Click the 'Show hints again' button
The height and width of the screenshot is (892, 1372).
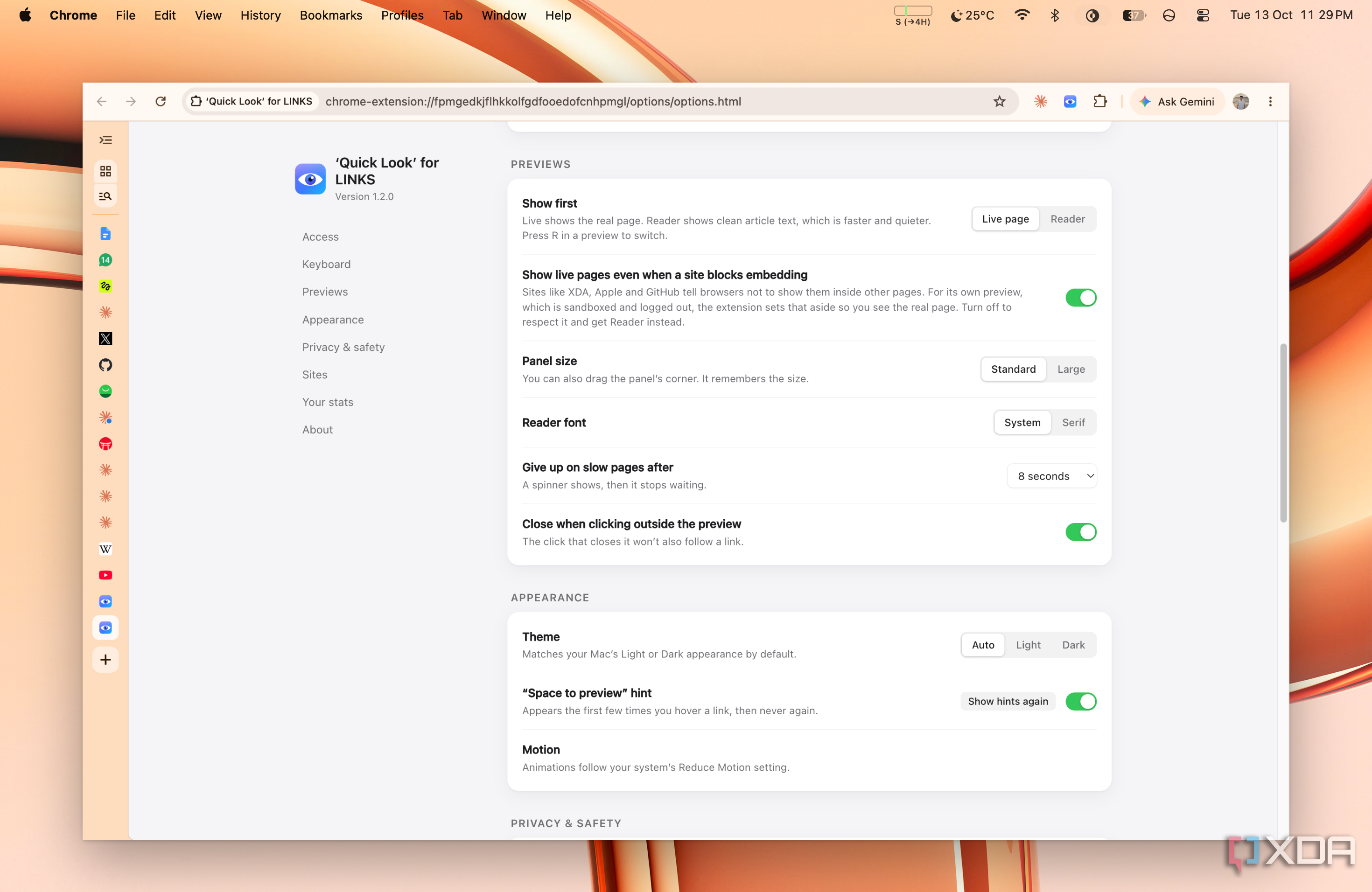click(x=1008, y=701)
